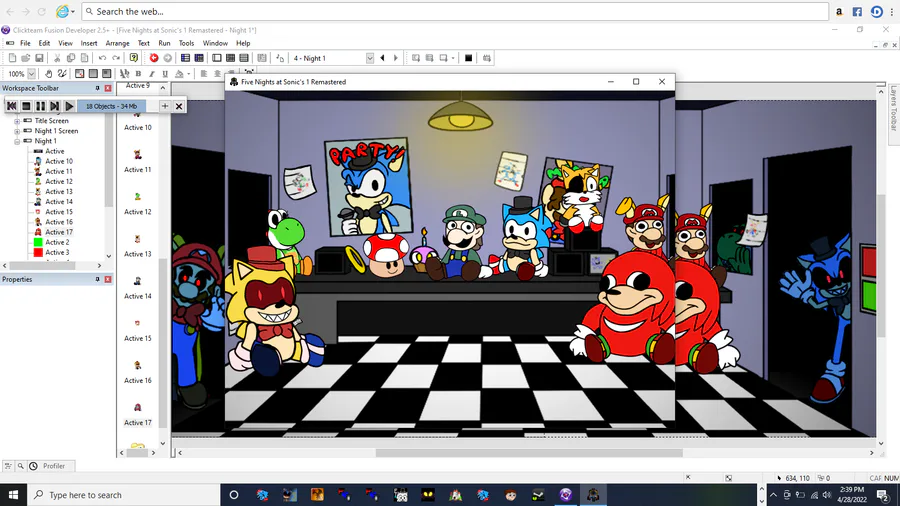Save the project with the floppy icon

39,58
